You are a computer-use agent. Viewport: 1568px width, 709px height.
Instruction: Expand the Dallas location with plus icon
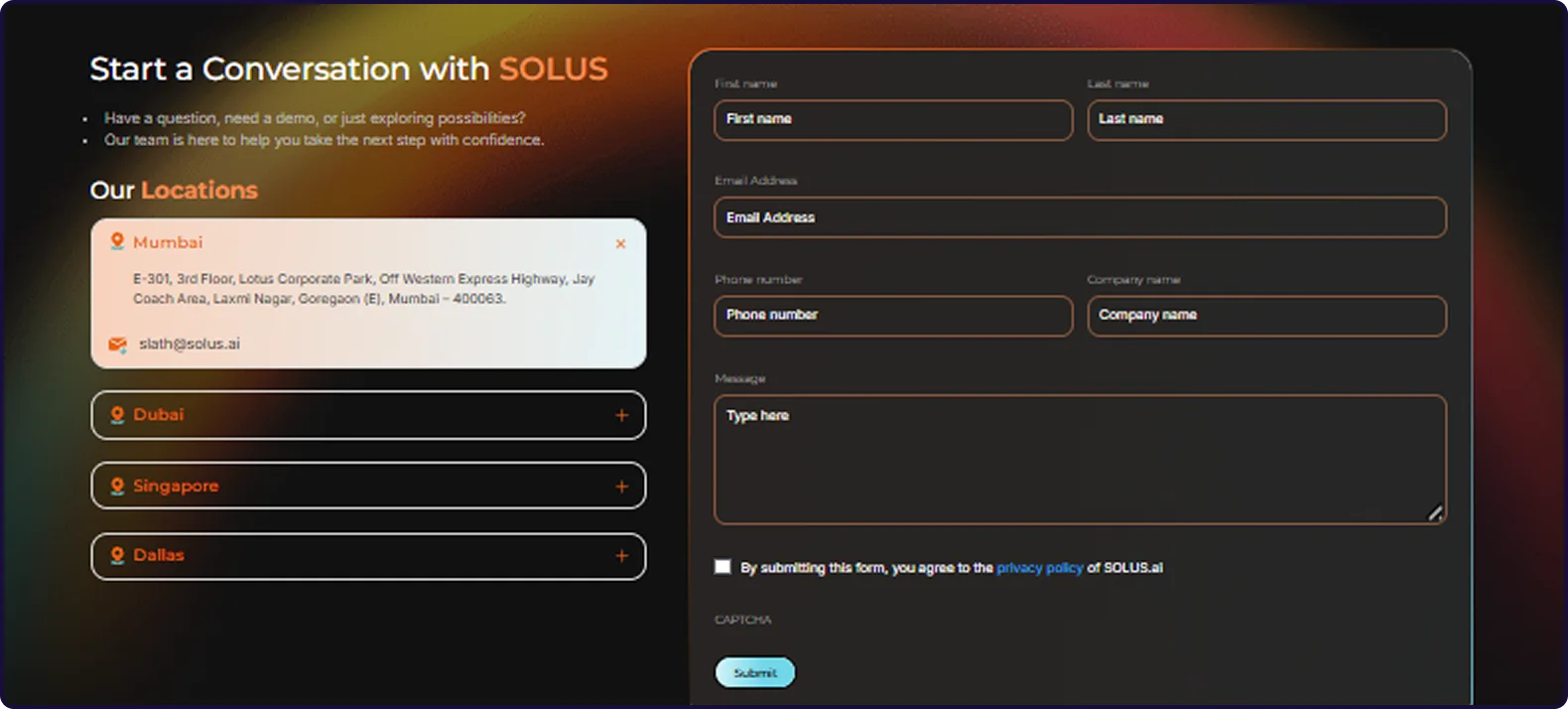(621, 556)
